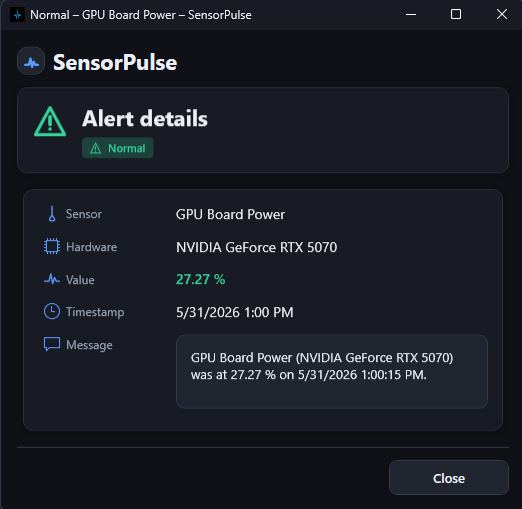Minimize the SensorPulse window

point(411,15)
